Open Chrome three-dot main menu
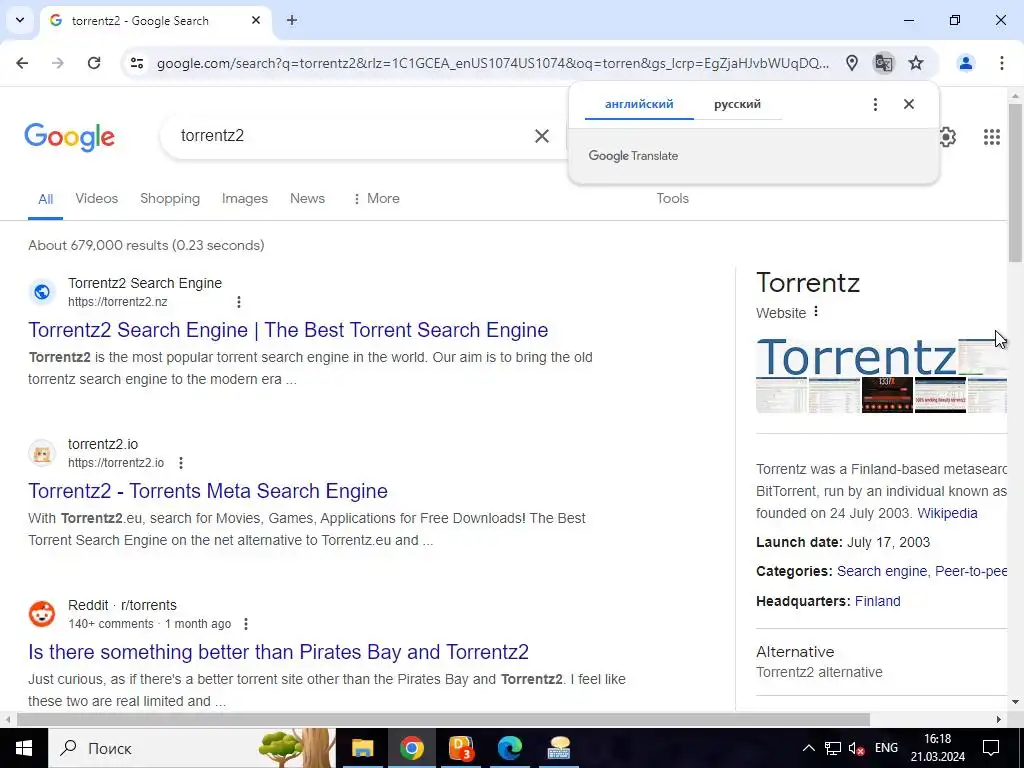The image size is (1024, 768). click(1002, 63)
